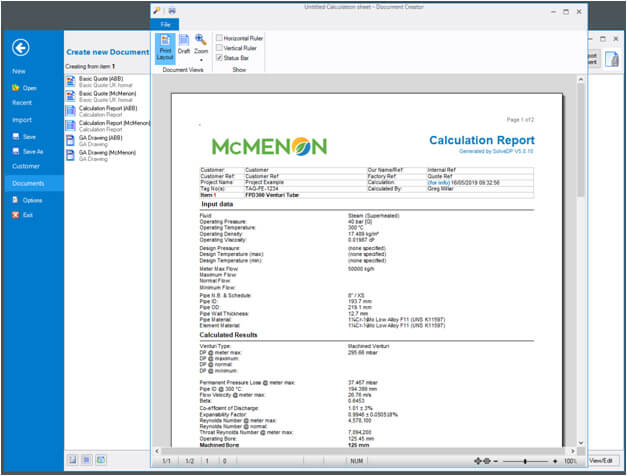Screen dimensions: 627x476
Task: Click second view icon below template list
Action: (86, 460)
